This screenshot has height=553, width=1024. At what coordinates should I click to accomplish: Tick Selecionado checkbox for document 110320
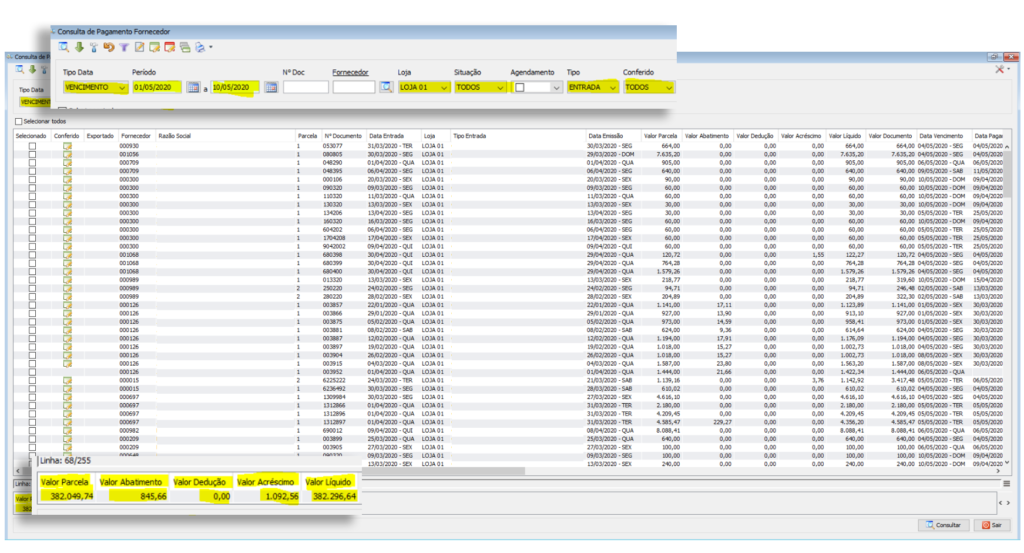click(32, 196)
